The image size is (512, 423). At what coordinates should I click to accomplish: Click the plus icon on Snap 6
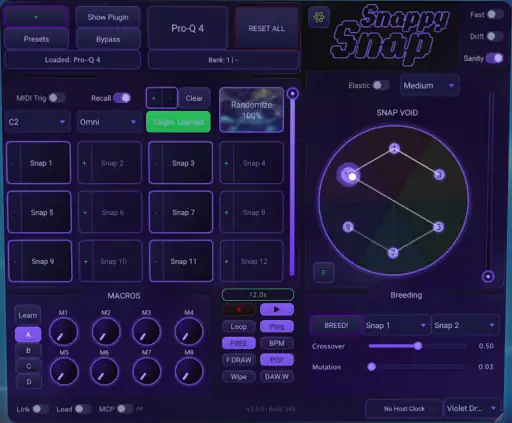[x=85, y=212]
